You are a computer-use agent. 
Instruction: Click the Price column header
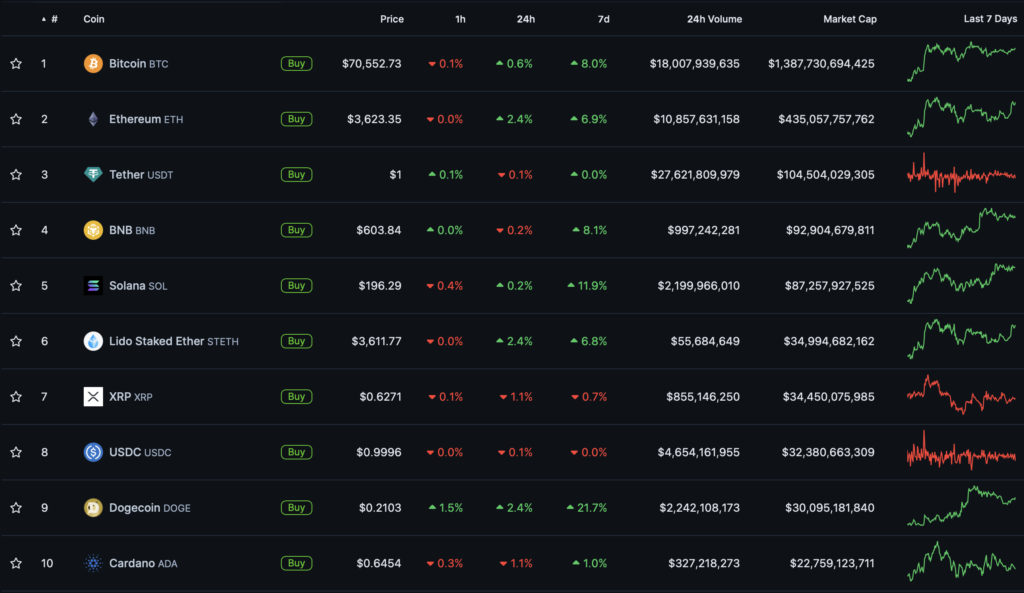(392, 19)
